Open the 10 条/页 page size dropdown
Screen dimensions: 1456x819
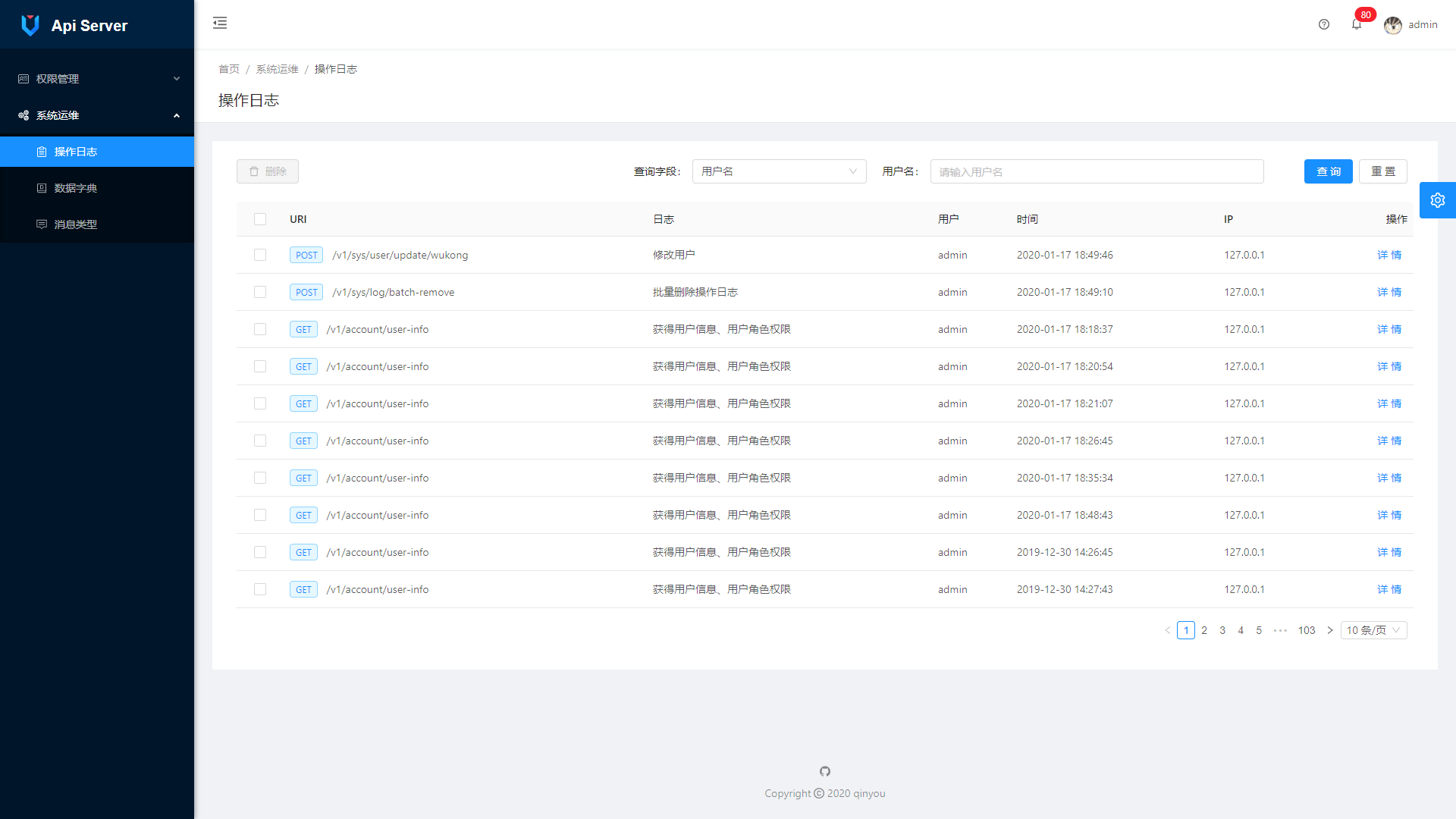(x=1373, y=630)
